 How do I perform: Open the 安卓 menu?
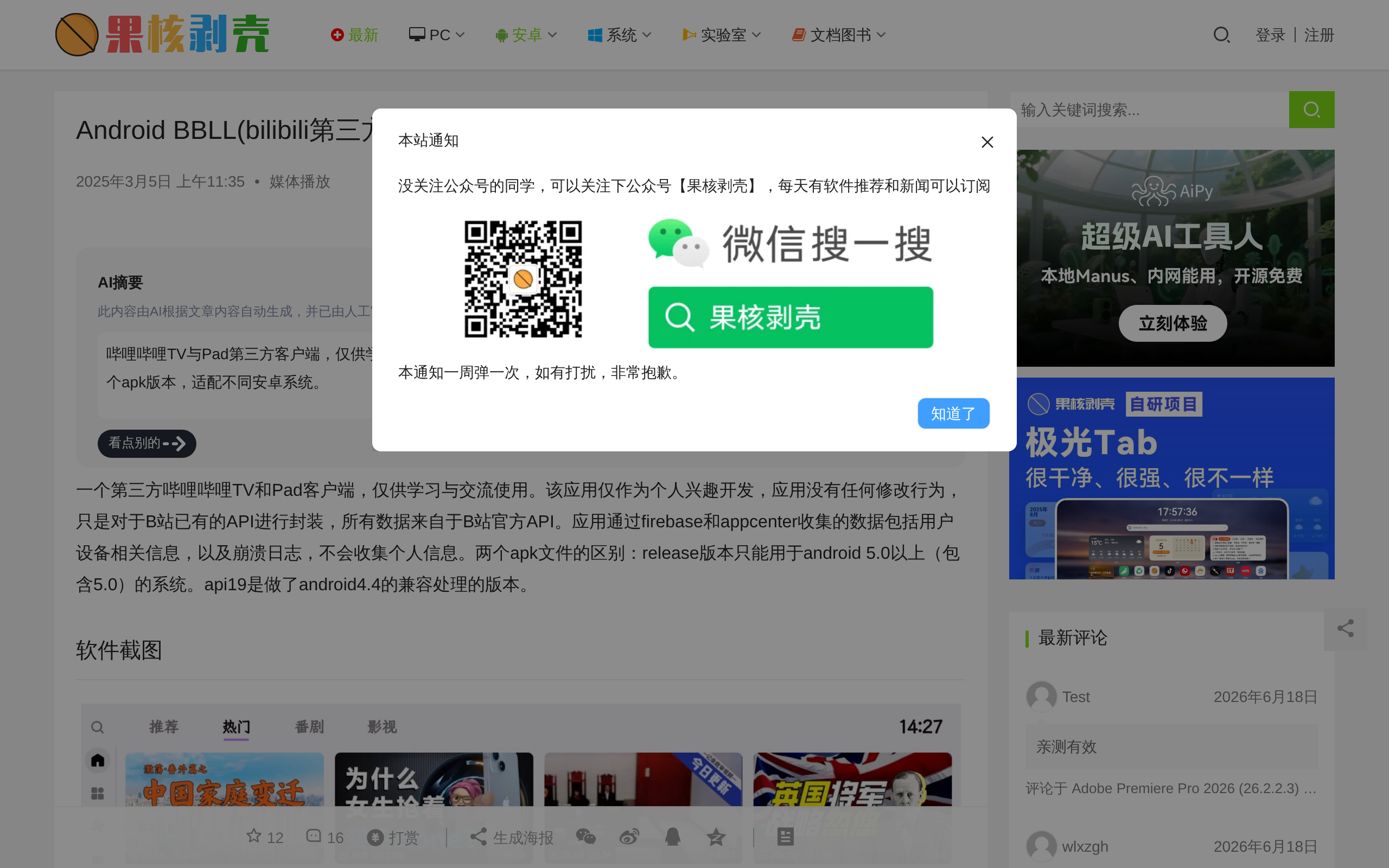[x=519, y=35]
